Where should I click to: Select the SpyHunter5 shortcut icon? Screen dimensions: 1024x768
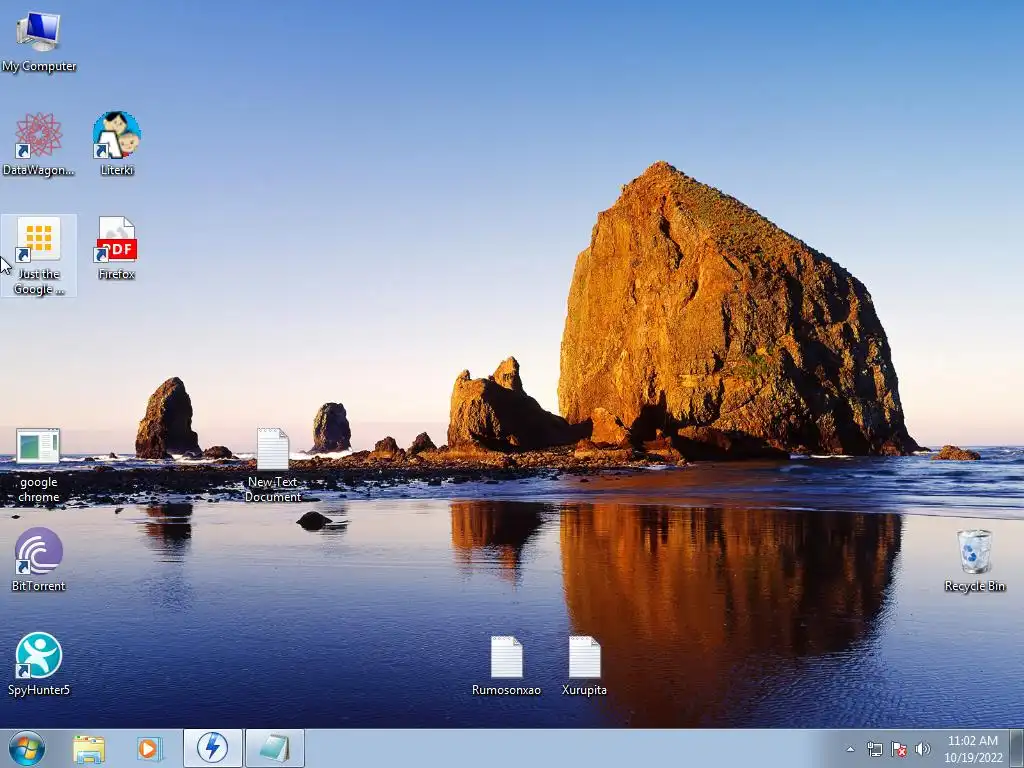[39, 664]
